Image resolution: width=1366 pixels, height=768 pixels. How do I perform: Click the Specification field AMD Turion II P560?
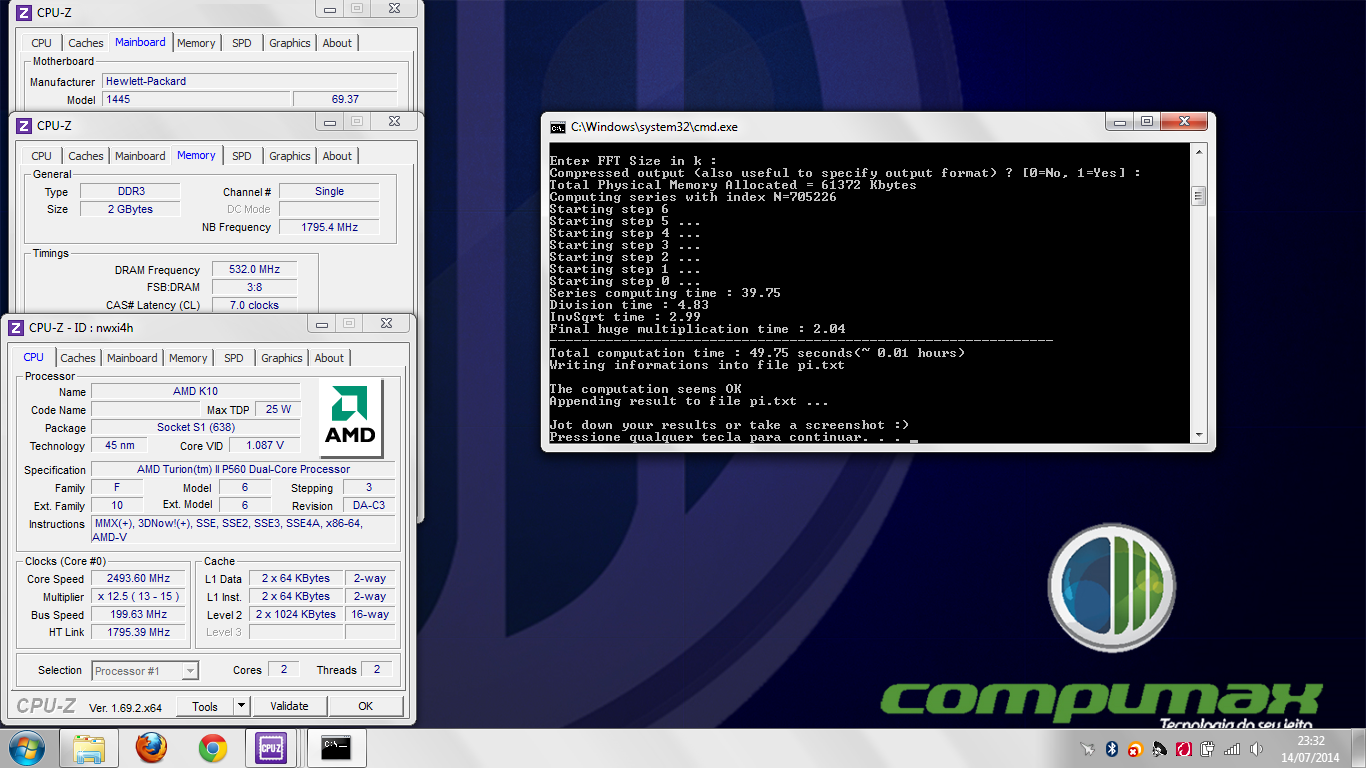243,470
